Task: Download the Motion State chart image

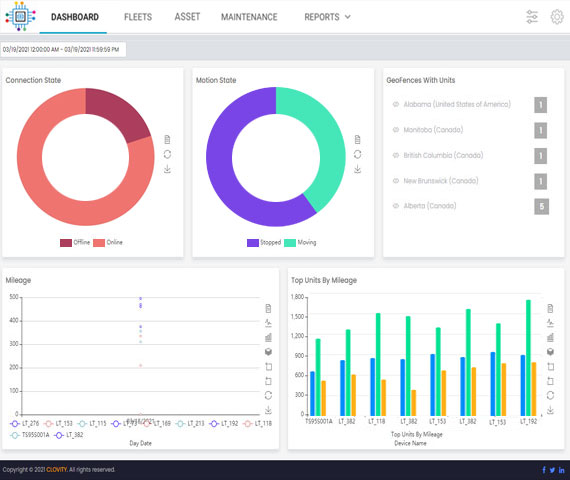Action: click(358, 169)
